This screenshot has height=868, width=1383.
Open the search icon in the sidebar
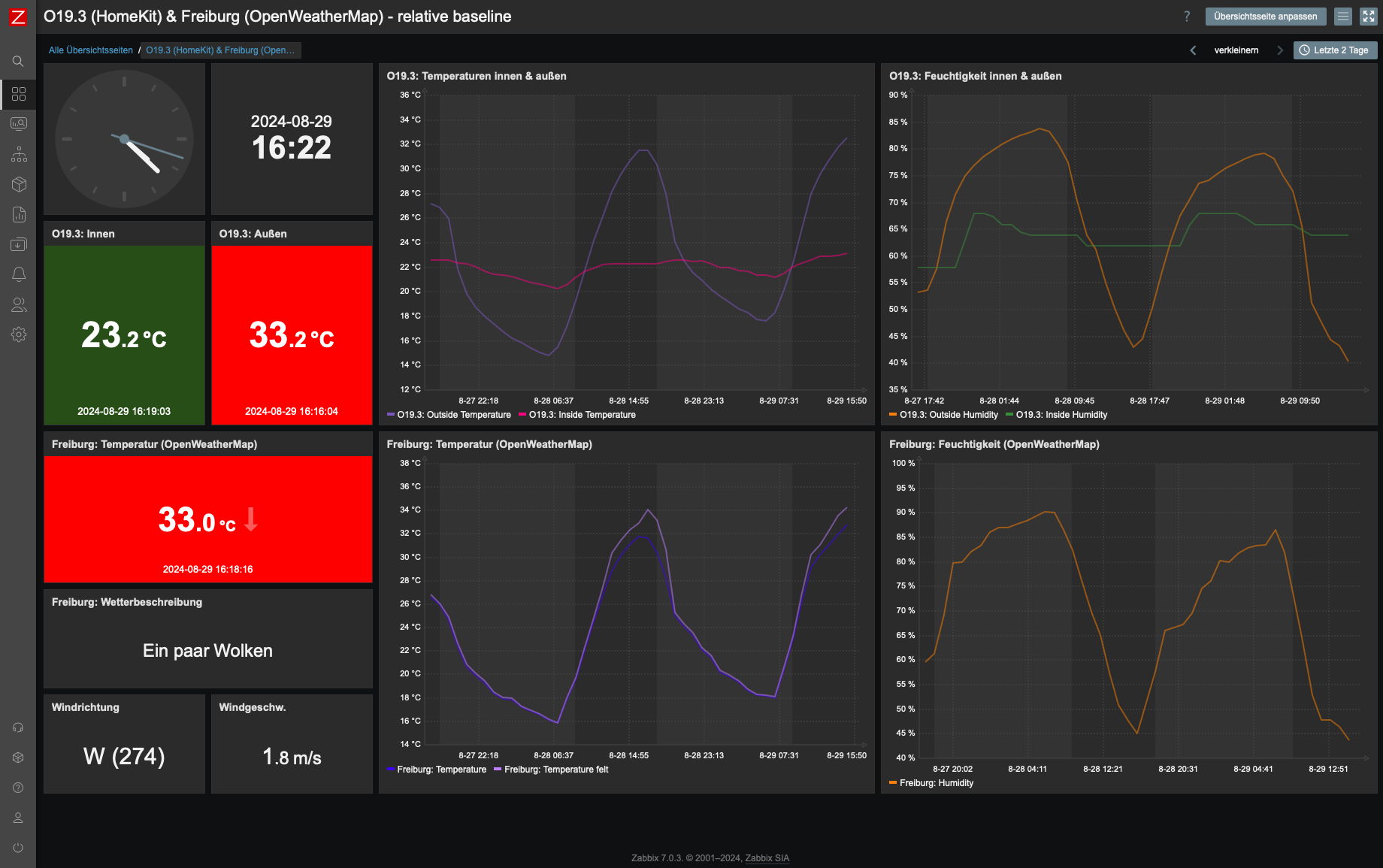[x=18, y=62]
